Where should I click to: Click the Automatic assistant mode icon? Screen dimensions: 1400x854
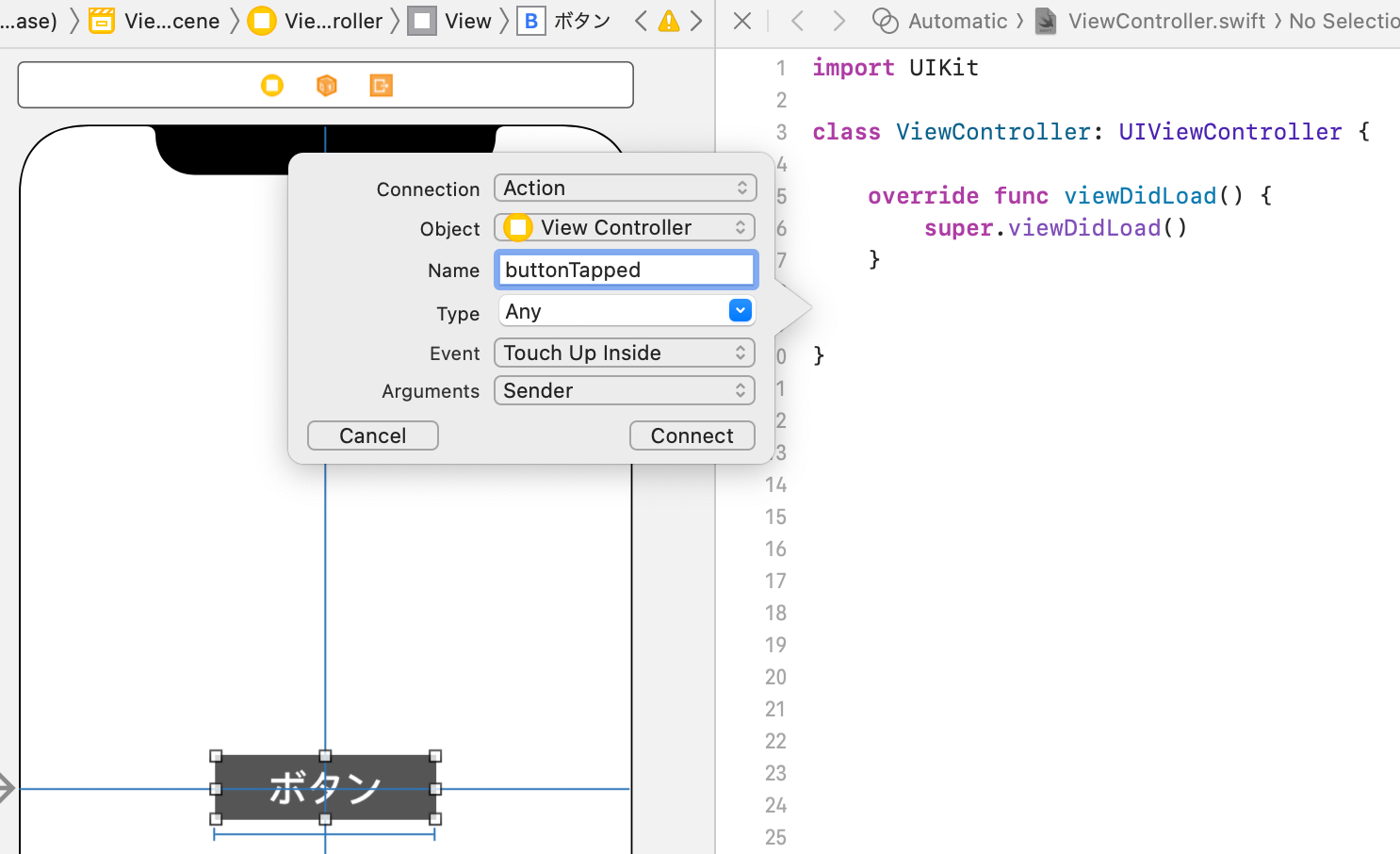[x=885, y=21]
